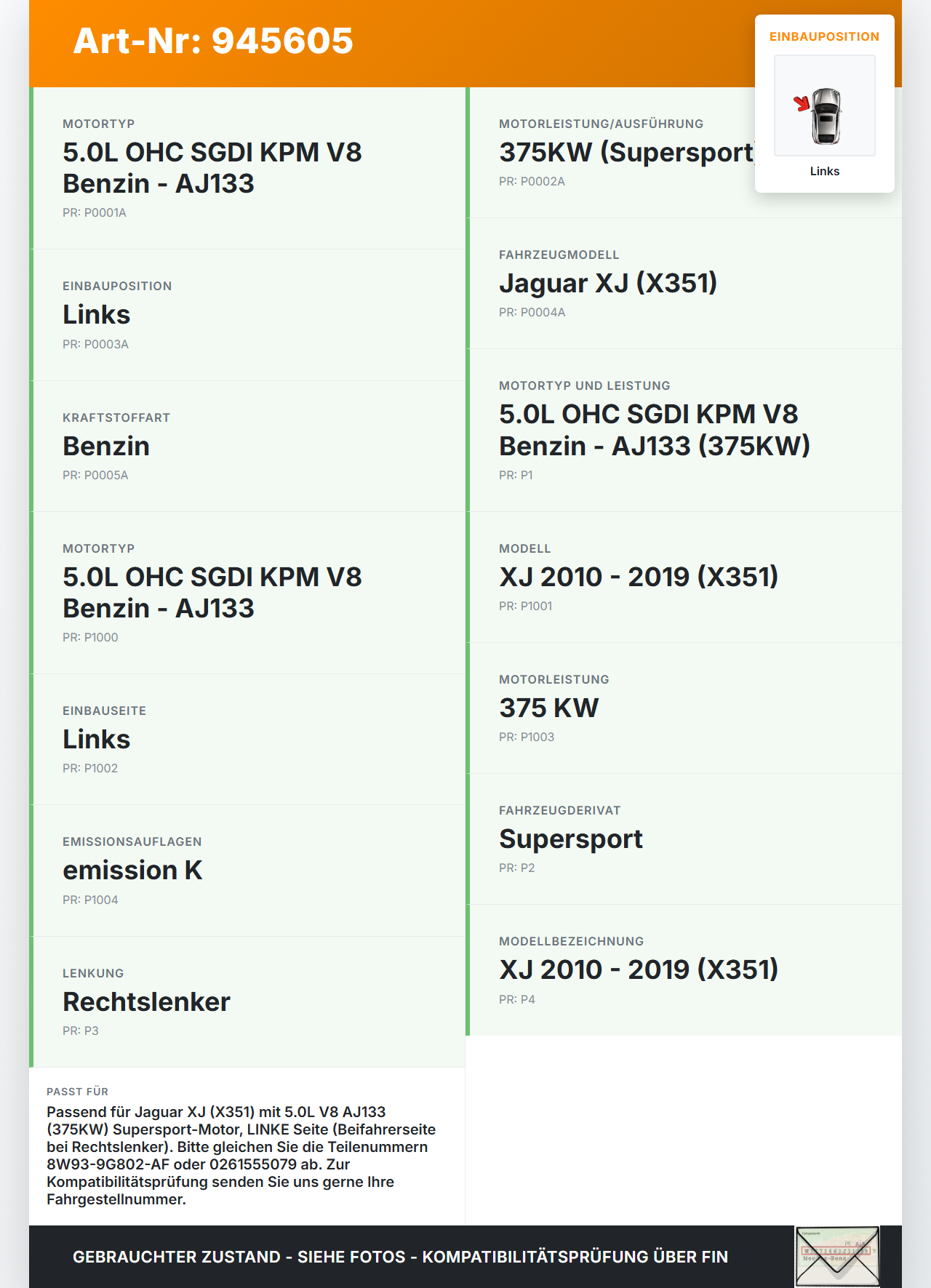
Task: Select the Kraftstoffart Benzin card
Action: click(247, 447)
